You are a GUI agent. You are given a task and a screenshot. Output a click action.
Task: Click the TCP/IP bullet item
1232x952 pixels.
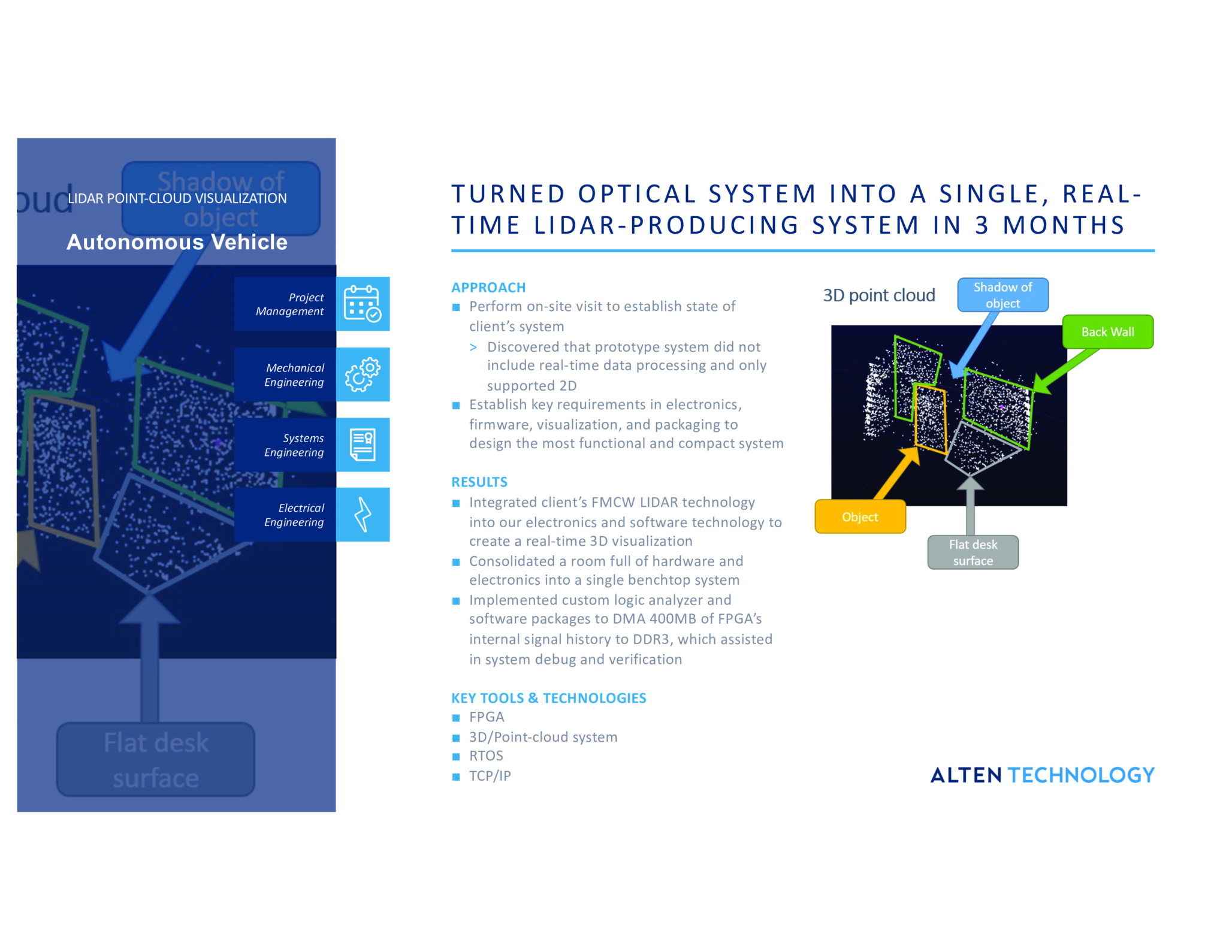(x=490, y=776)
